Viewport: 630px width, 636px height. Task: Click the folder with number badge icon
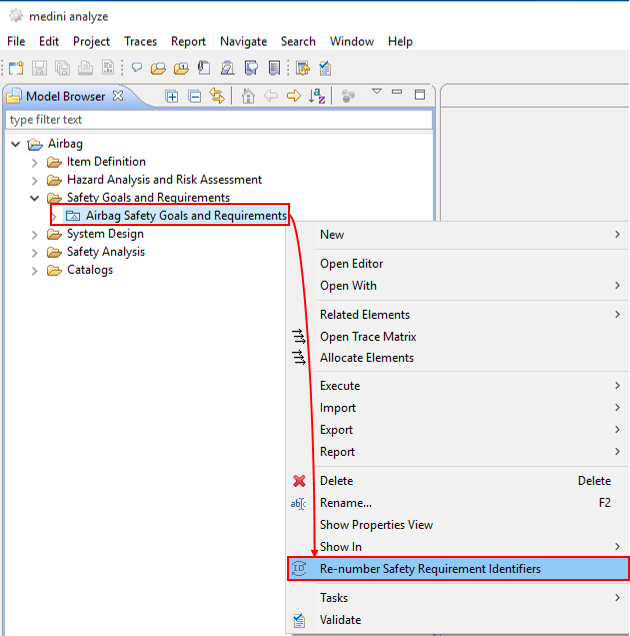[181, 69]
